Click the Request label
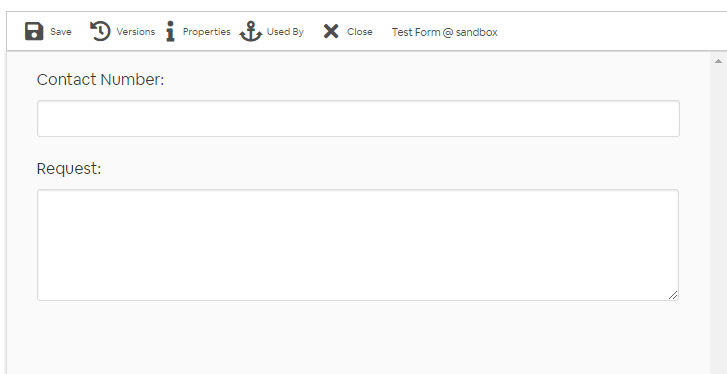The image size is (727, 374). [x=69, y=169]
